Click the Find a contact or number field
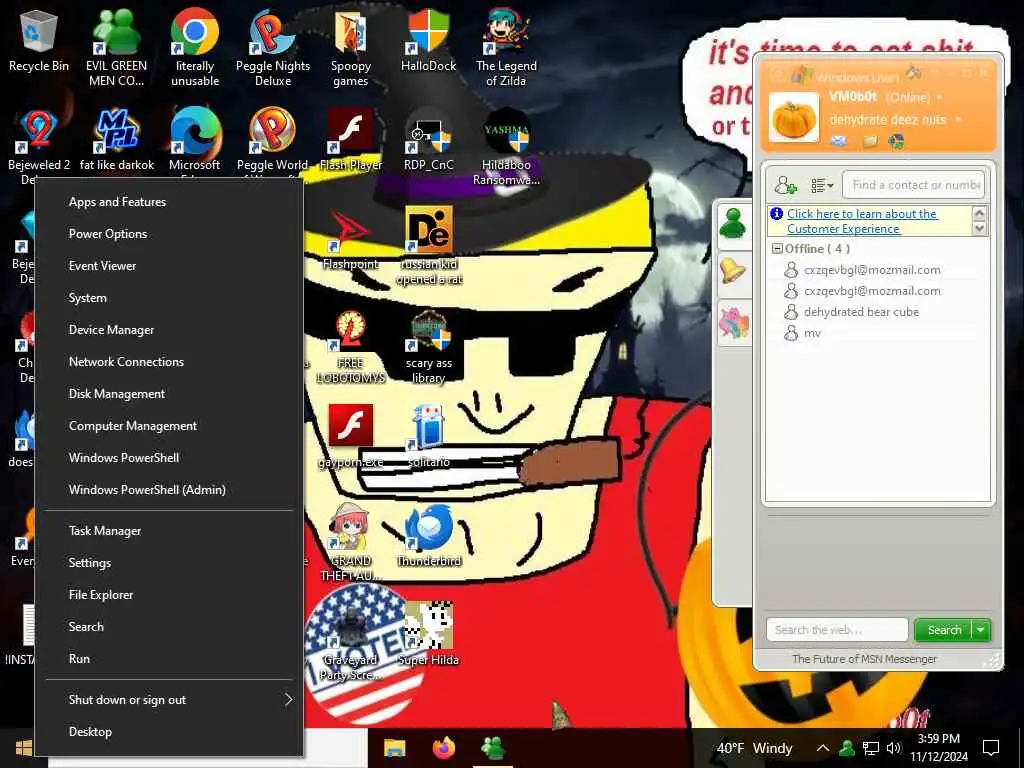 point(914,185)
